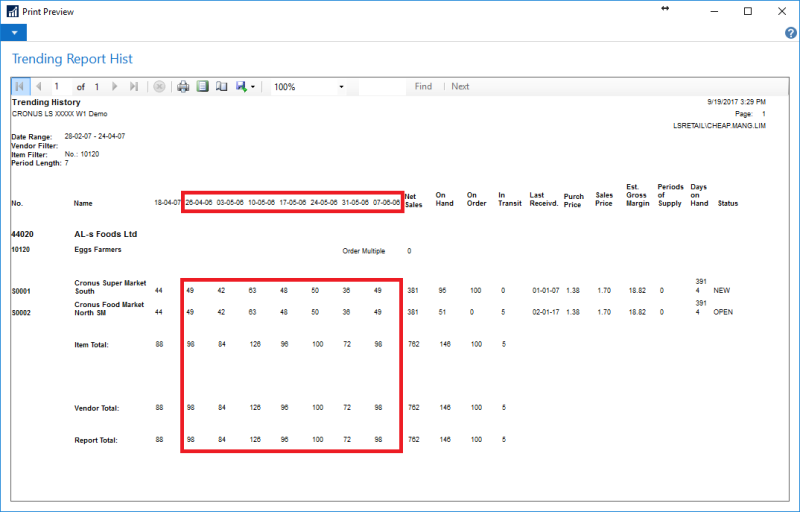Open the page setup icon
Screen dimensions: 800x512
tap(221, 87)
